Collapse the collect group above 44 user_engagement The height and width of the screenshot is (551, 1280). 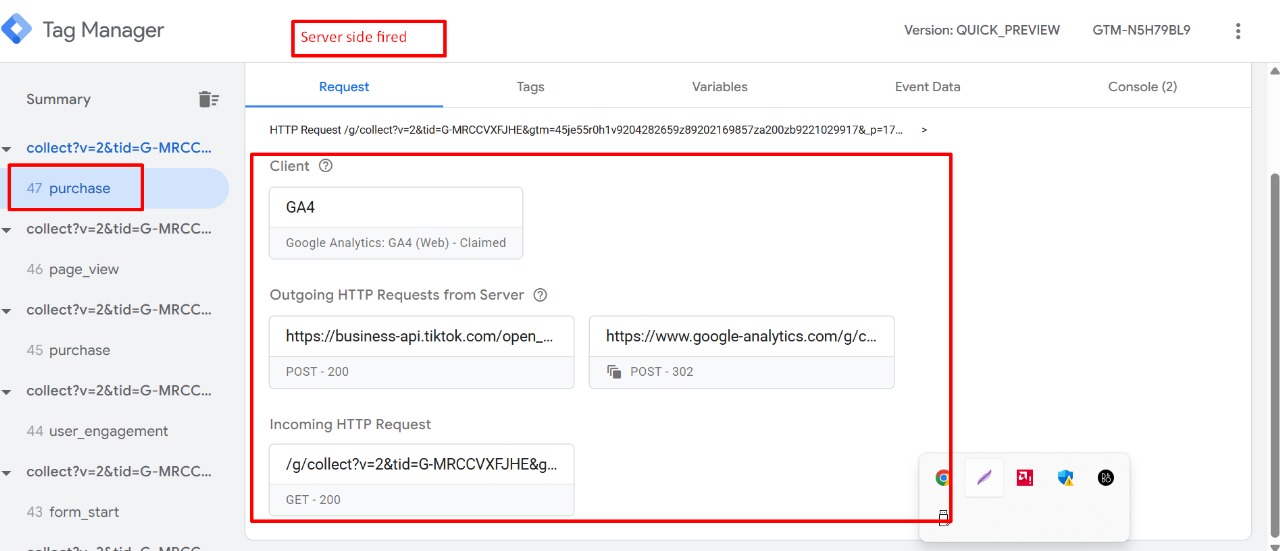coord(8,392)
